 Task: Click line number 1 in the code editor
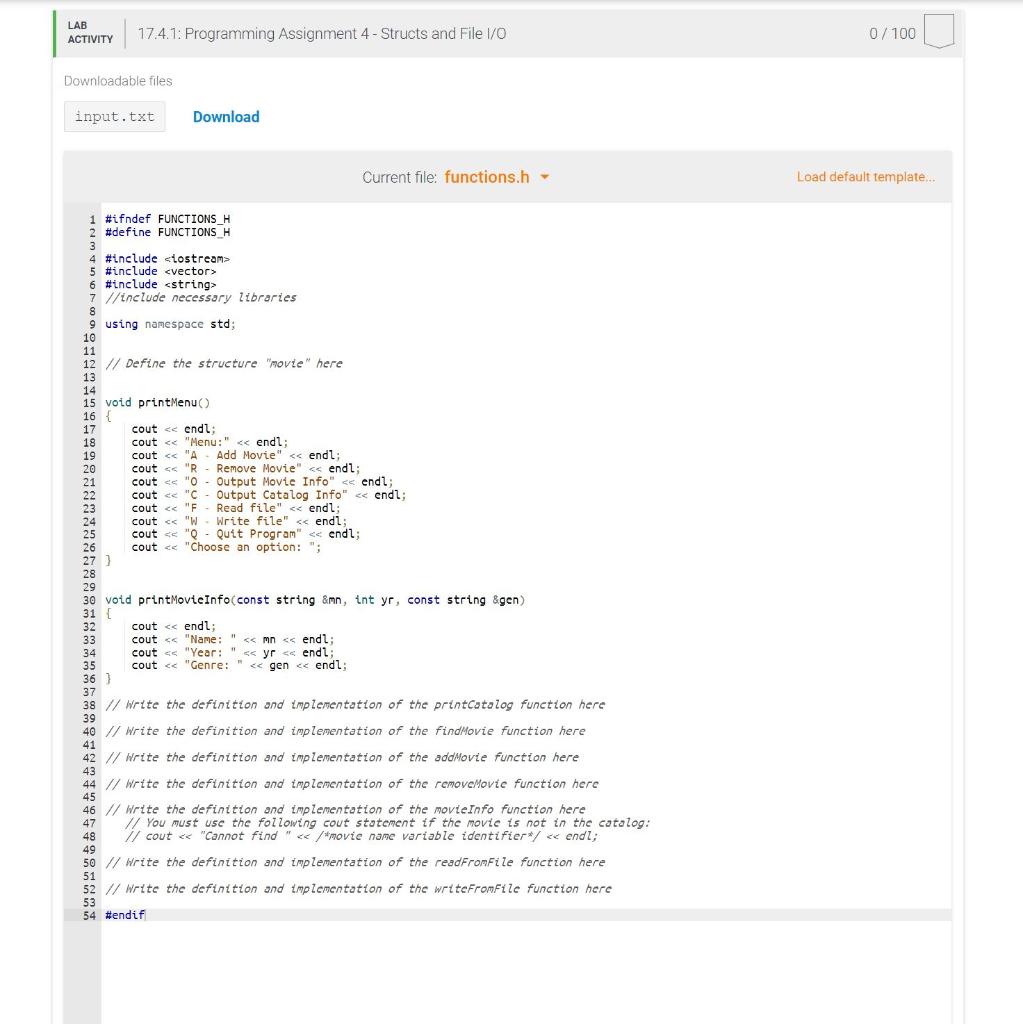[92, 218]
